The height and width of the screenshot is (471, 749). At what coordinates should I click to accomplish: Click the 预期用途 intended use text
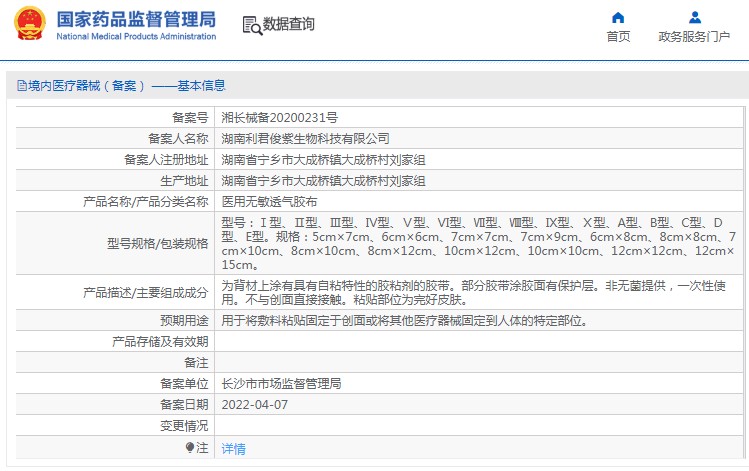(404, 321)
